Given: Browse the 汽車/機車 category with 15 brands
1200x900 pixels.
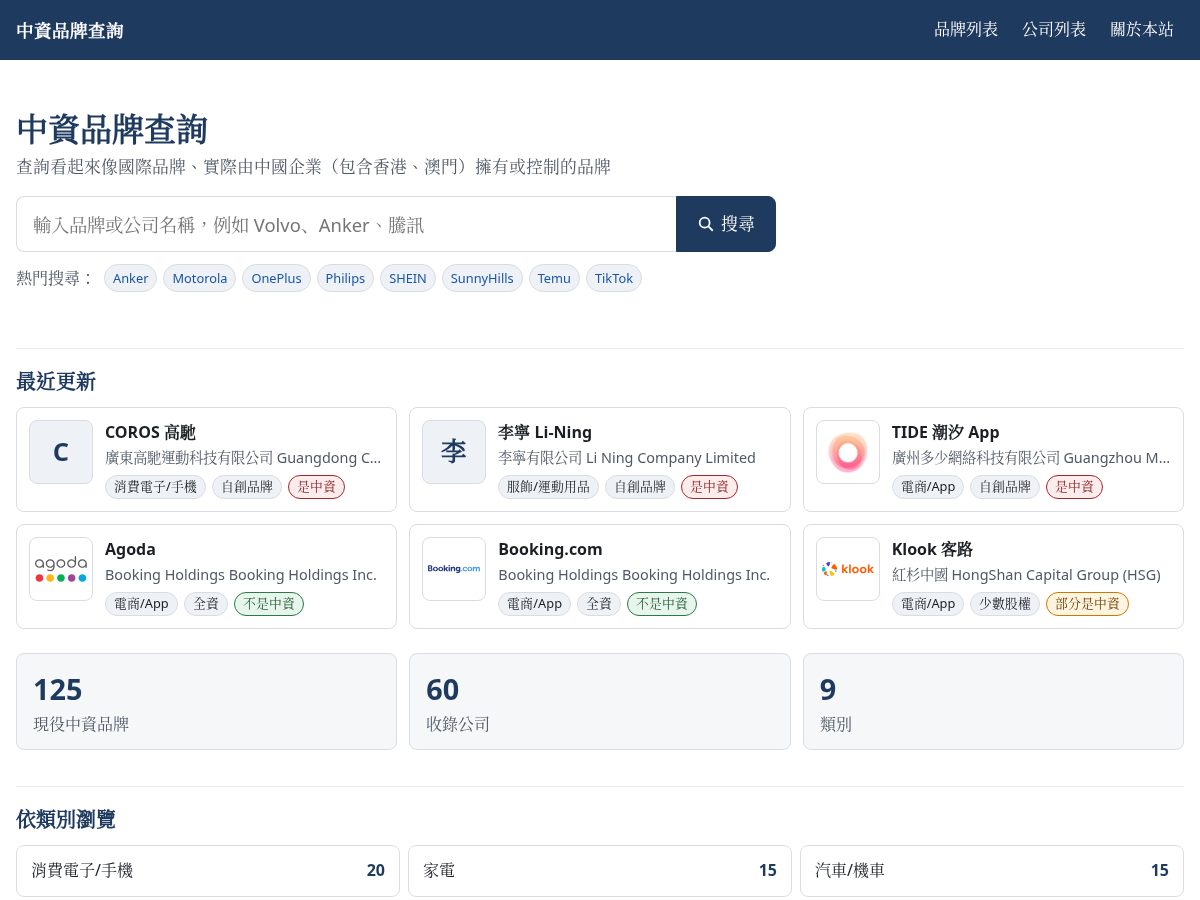Looking at the screenshot, I should [992, 870].
